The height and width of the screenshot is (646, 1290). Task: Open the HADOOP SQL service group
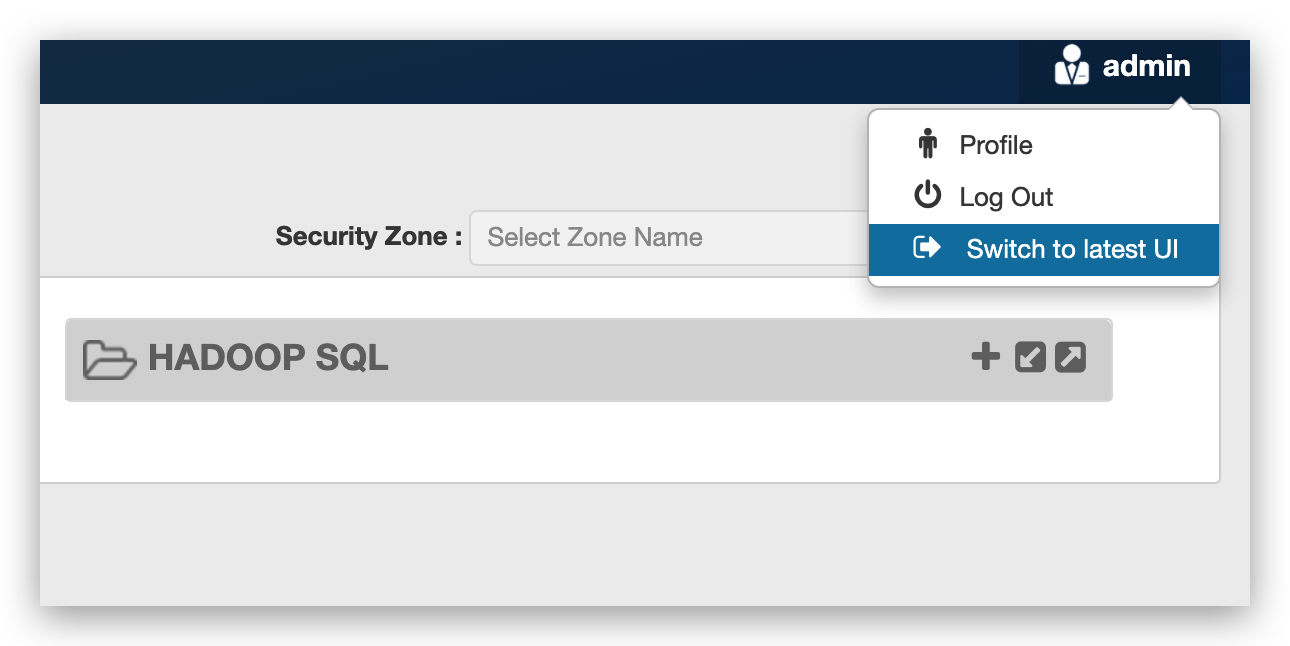[x=267, y=359]
